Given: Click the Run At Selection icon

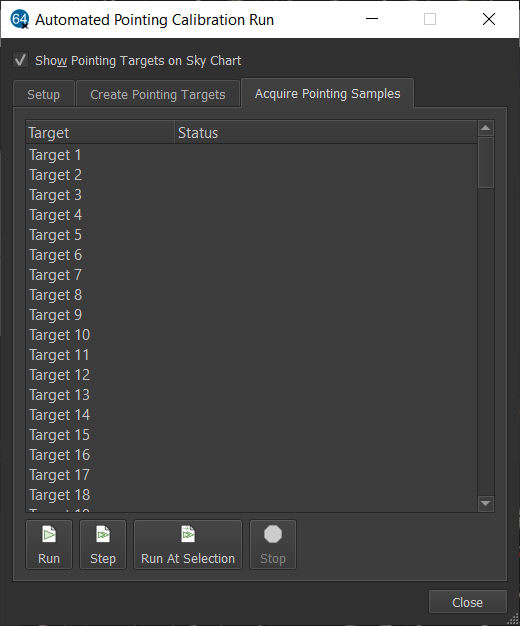Looking at the screenshot, I should click(x=188, y=534).
